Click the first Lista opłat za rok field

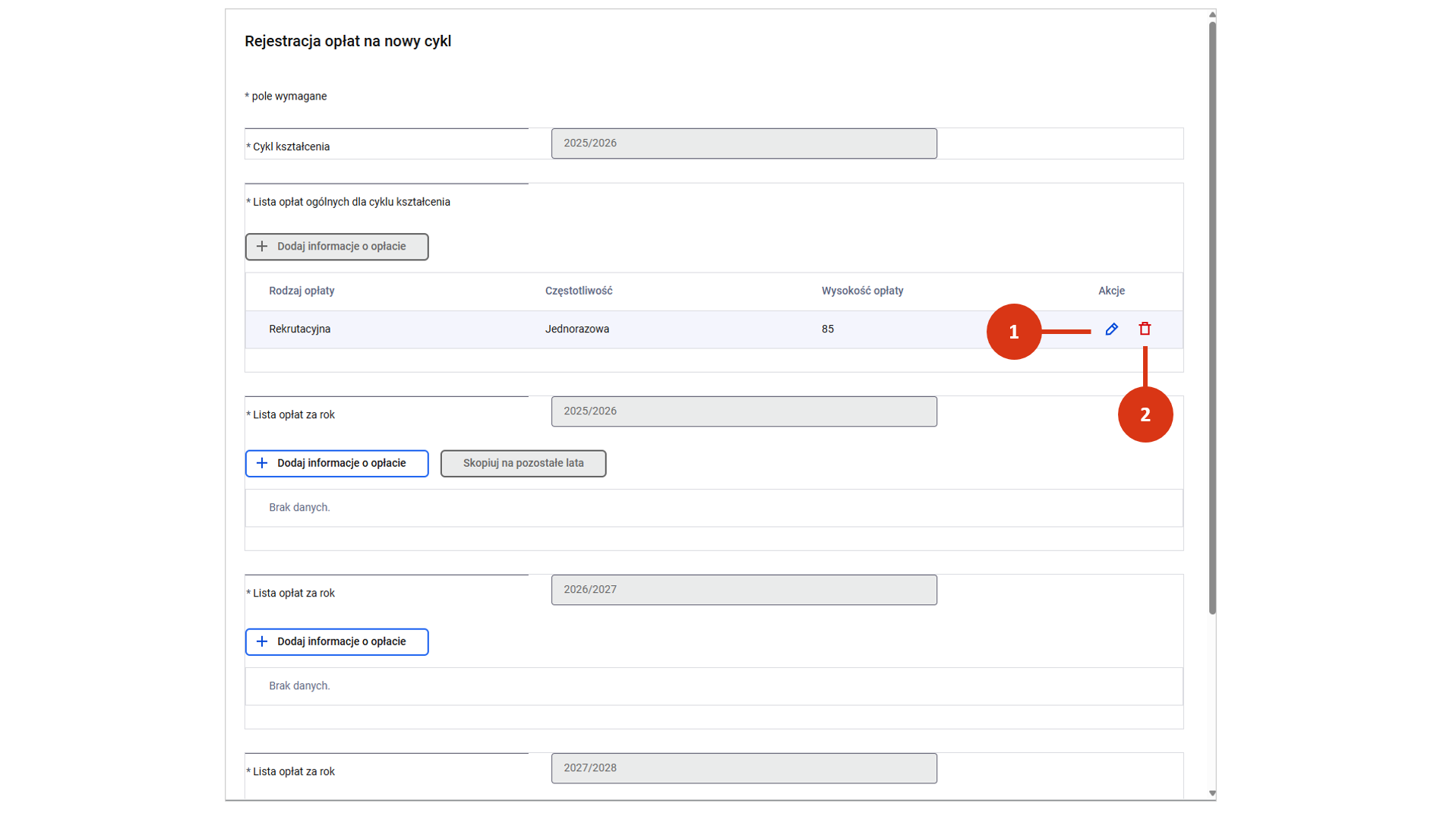coord(744,411)
